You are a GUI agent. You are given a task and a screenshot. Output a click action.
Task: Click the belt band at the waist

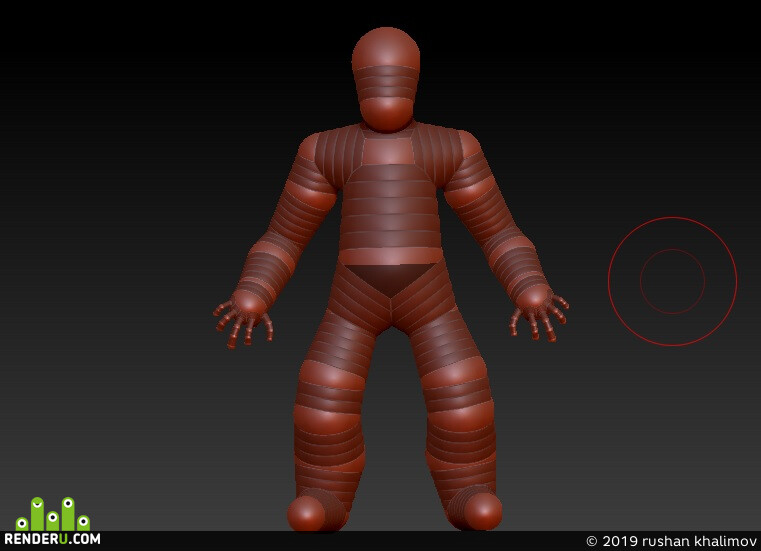pos(390,257)
